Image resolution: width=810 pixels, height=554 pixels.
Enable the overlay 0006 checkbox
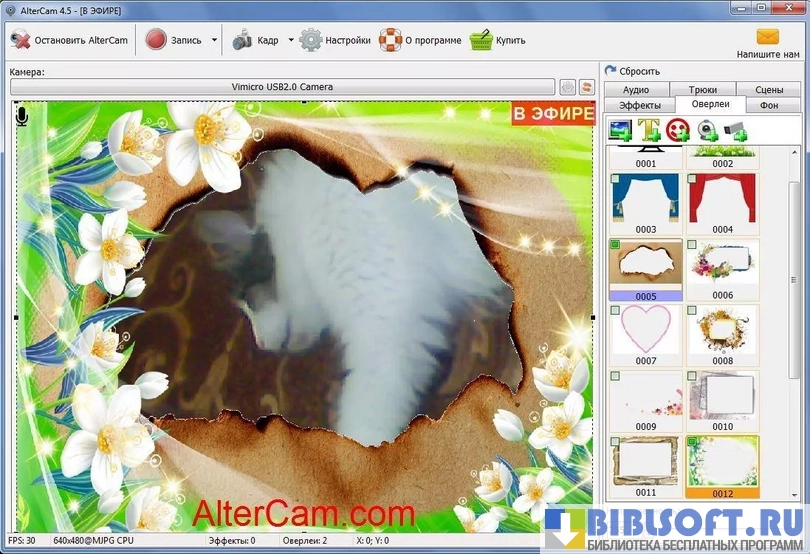pos(692,244)
